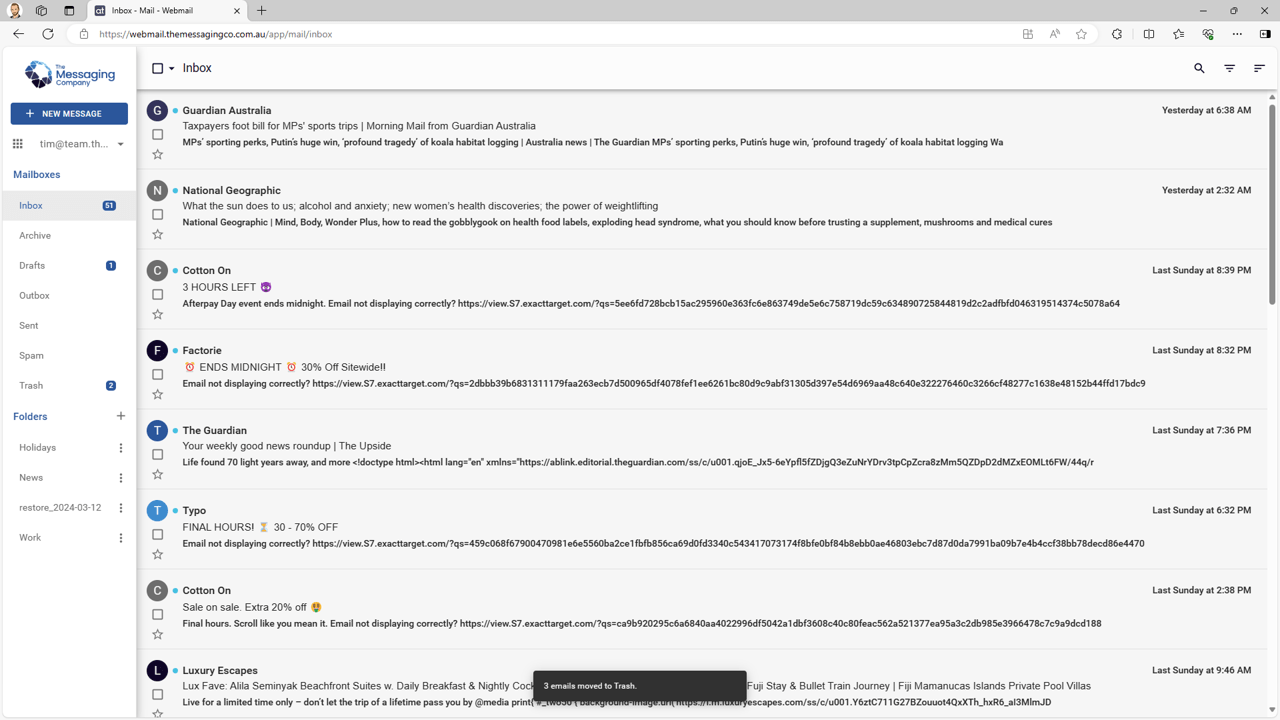Add a new folder with plus icon
1280x720 pixels.
[121, 416]
